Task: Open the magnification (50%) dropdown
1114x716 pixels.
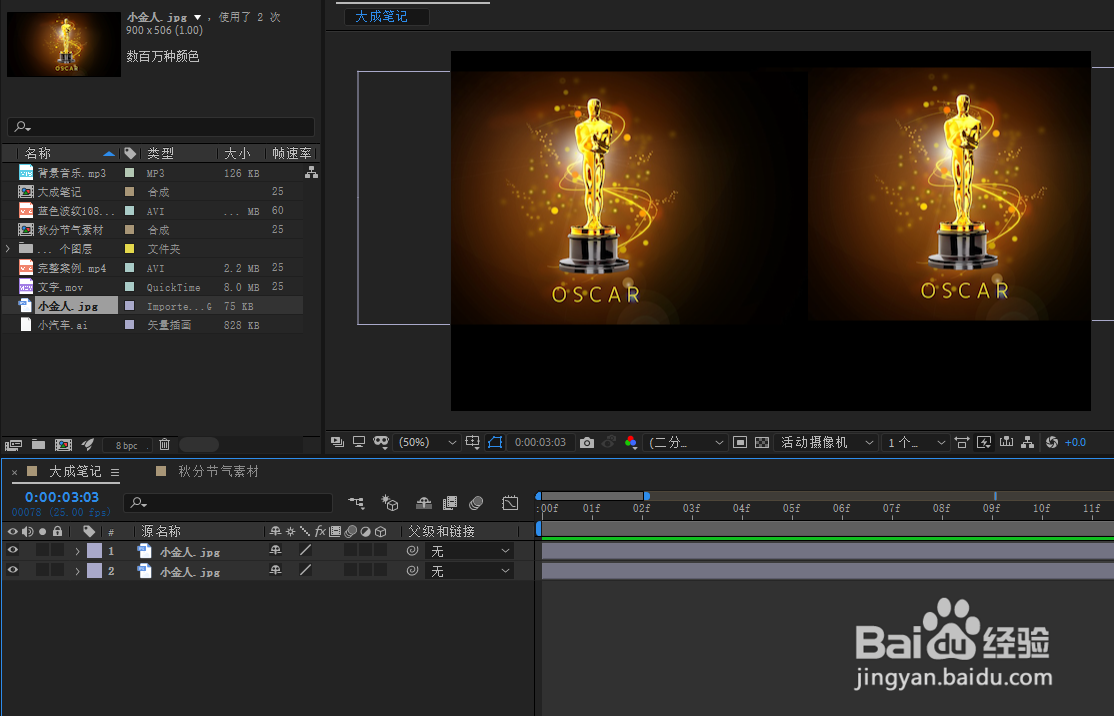Action: pos(426,442)
